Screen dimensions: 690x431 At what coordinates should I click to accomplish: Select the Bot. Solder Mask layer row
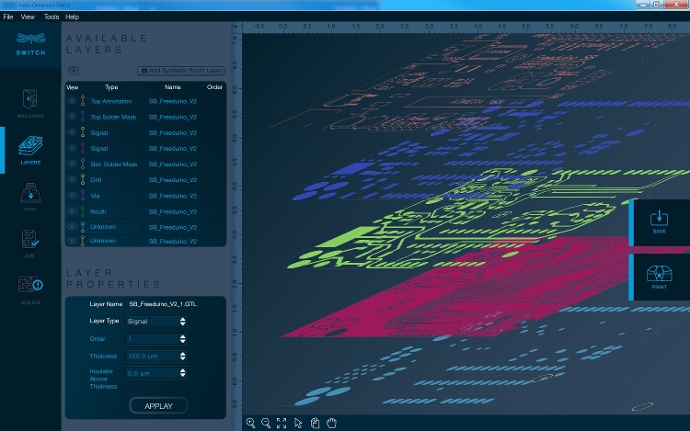(x=145, y=164)
